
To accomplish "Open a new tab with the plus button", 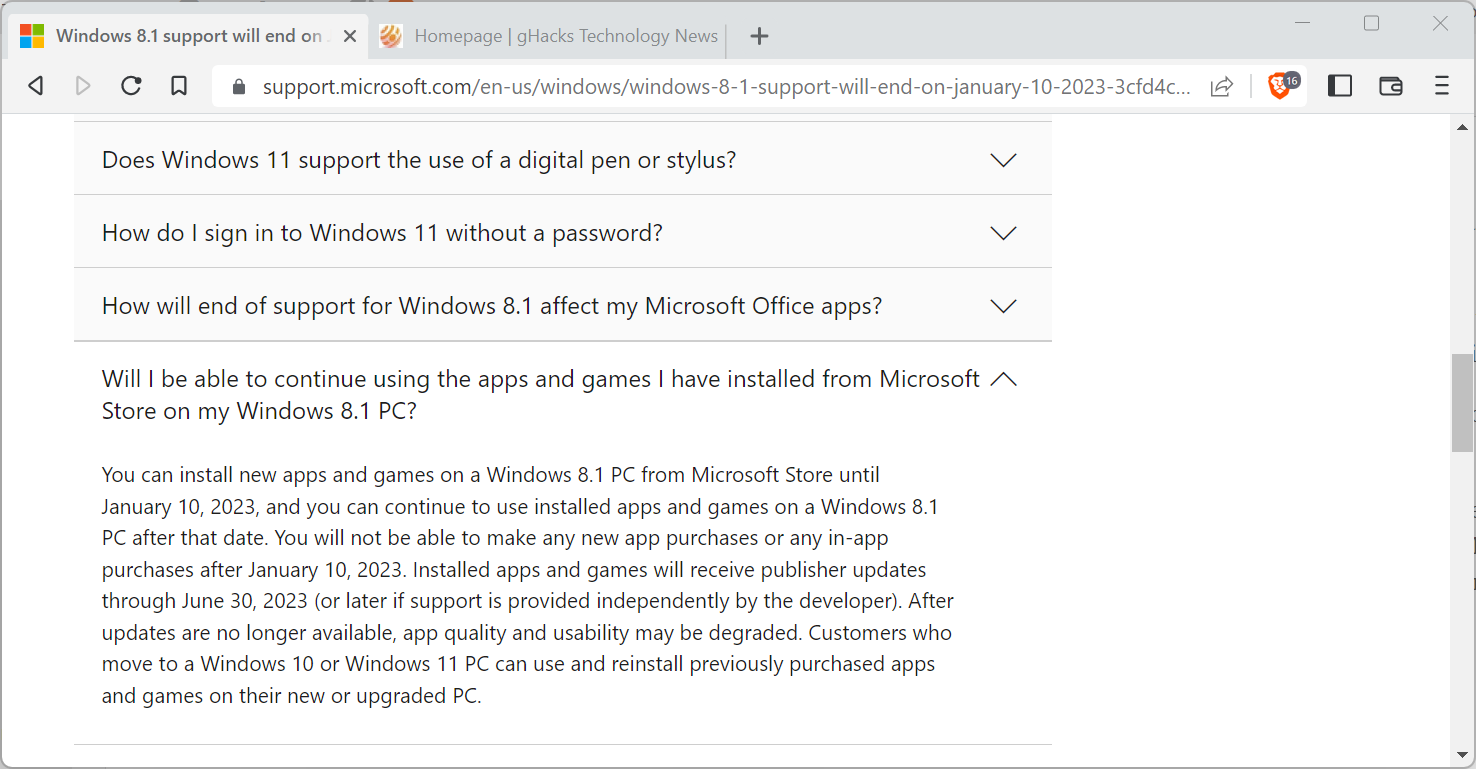I will 759,35.
